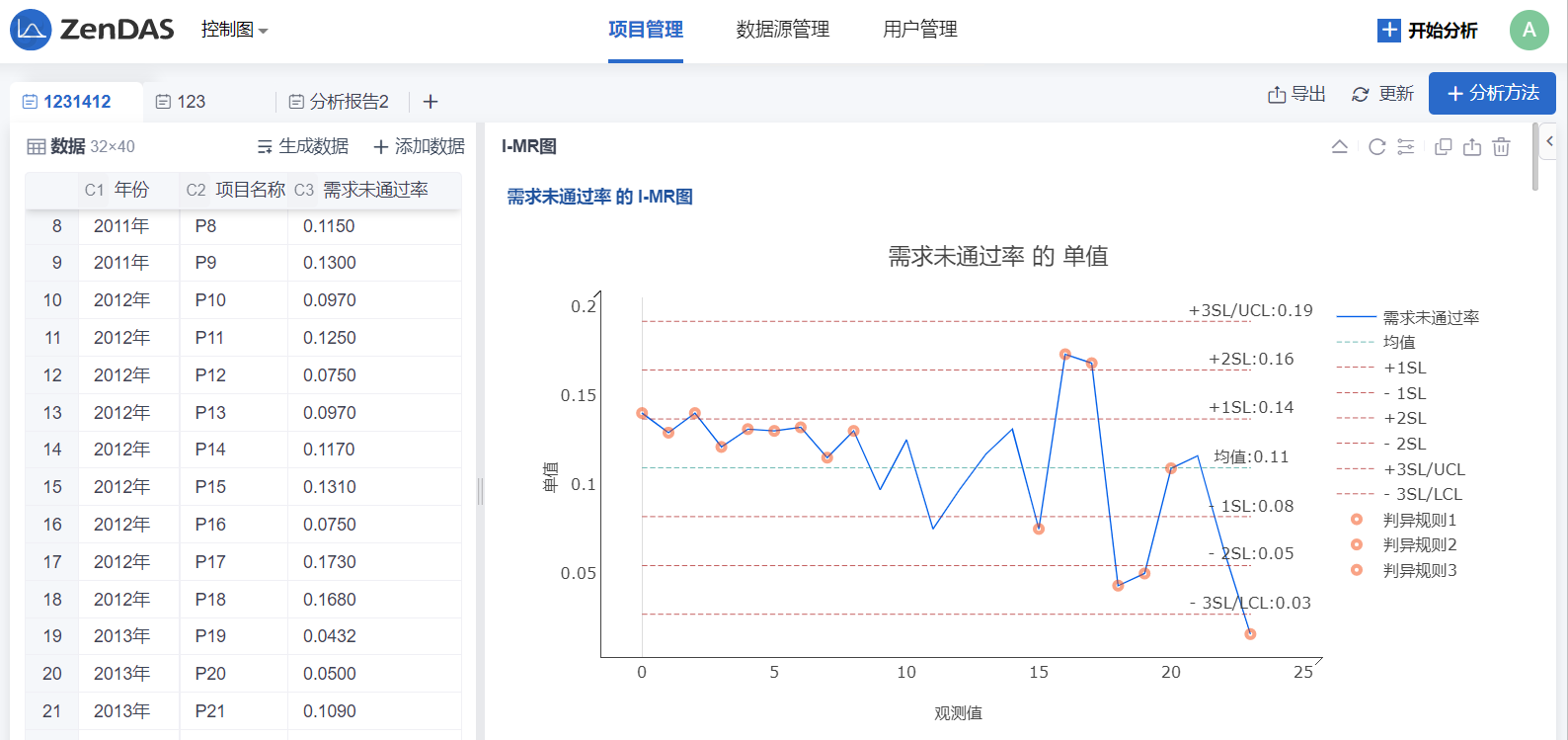Viewport: 1568px width, 740px height.
Task: Click the panel divider handle
Action: click(x=480, y=491)
